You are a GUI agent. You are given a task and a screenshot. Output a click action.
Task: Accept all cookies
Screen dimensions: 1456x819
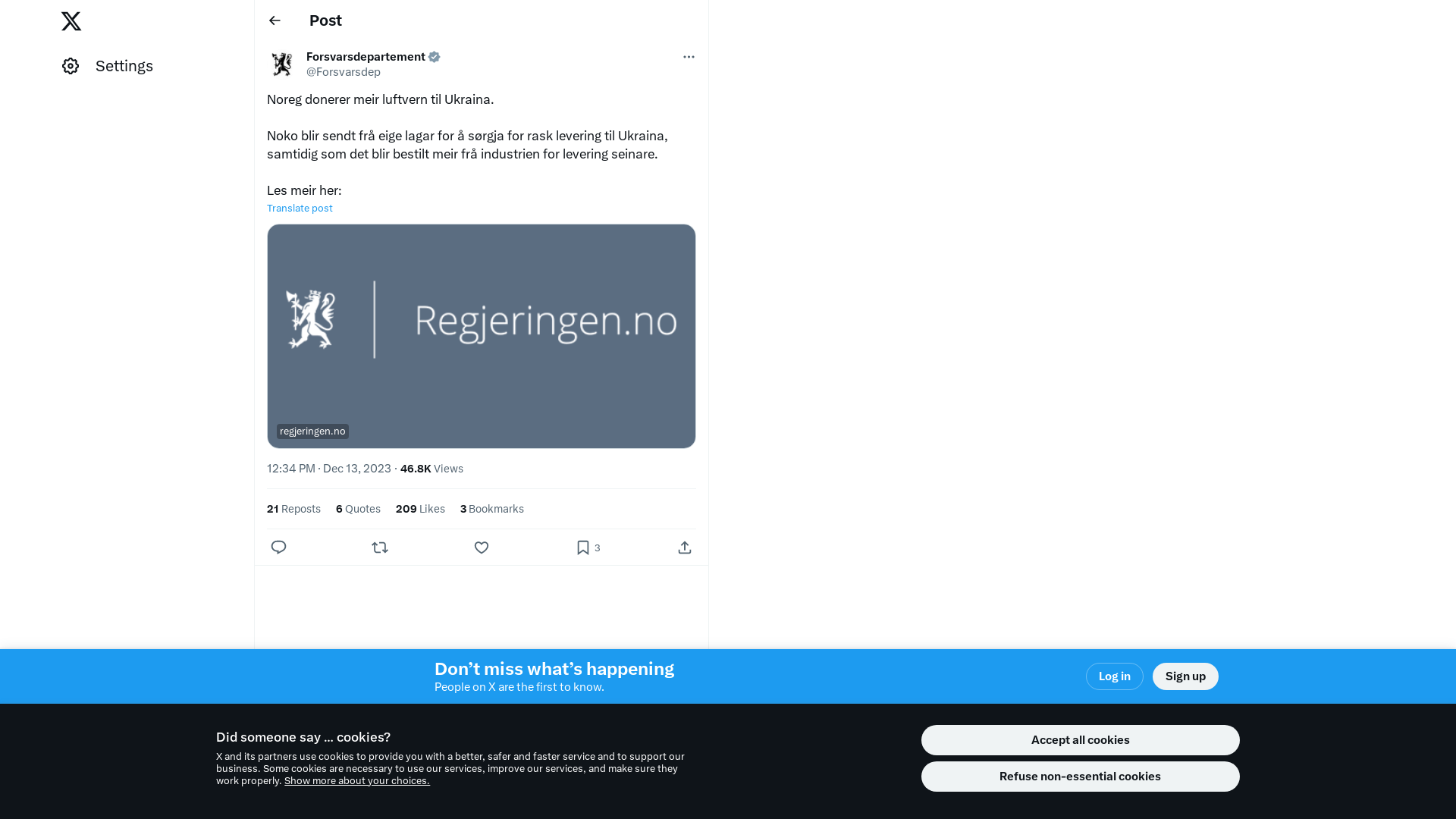coord(1081,740)
